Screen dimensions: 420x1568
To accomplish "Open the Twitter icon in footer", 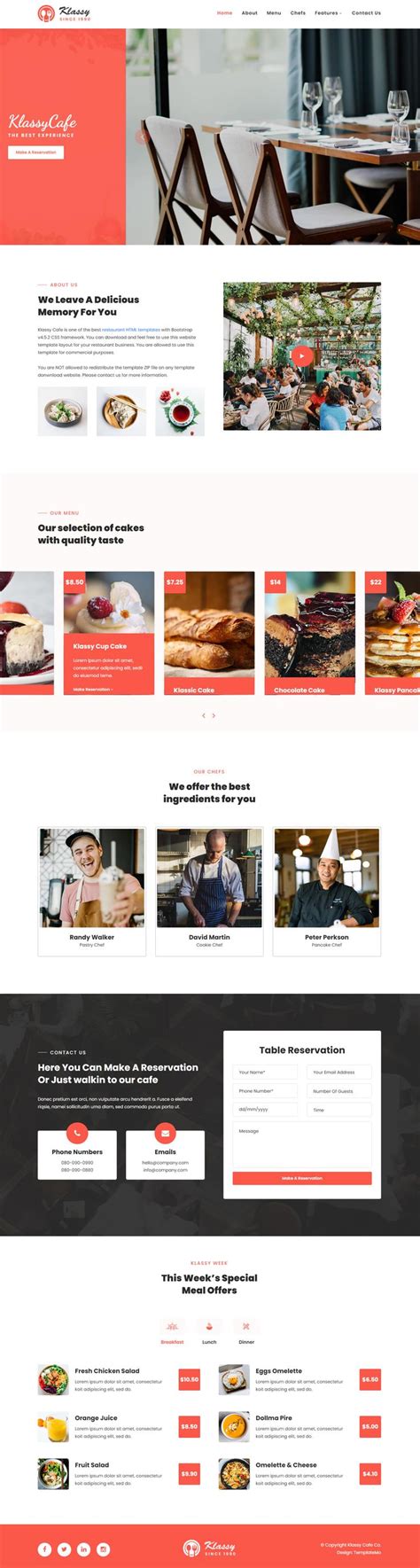I will [64, 1548].
